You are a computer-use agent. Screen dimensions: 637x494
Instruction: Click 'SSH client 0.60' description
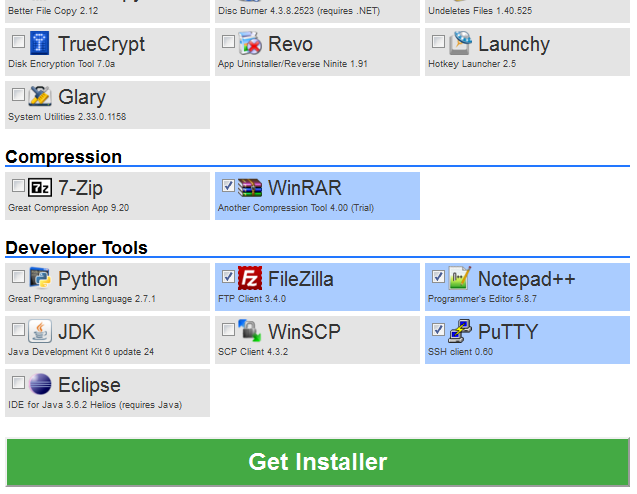click(x=460, y=352)
